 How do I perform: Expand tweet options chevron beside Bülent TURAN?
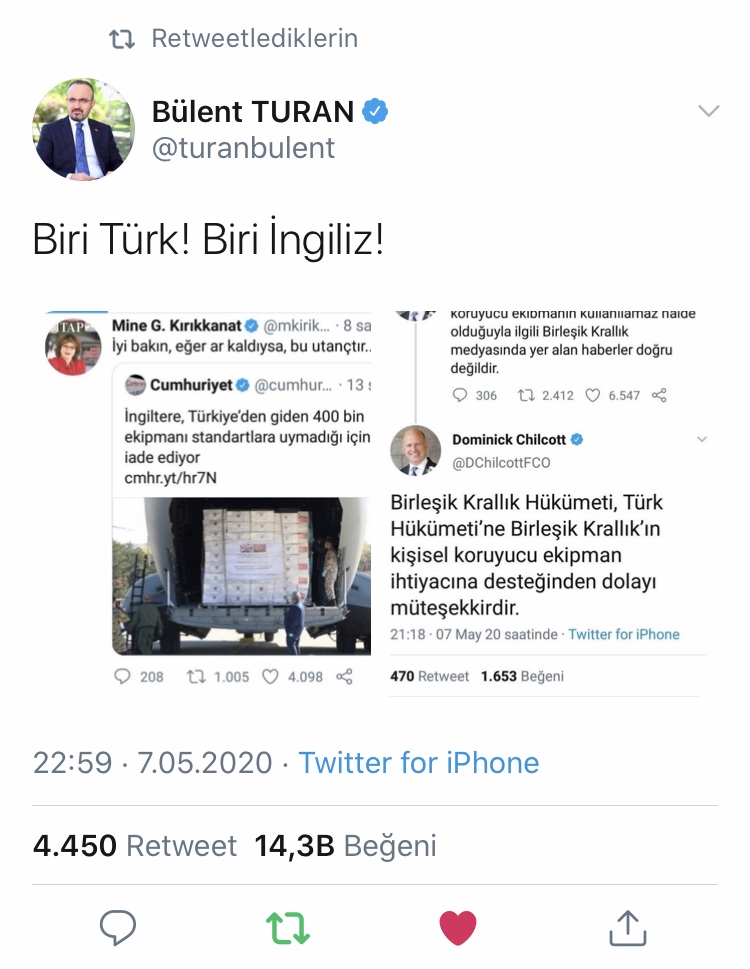[709, 111]
